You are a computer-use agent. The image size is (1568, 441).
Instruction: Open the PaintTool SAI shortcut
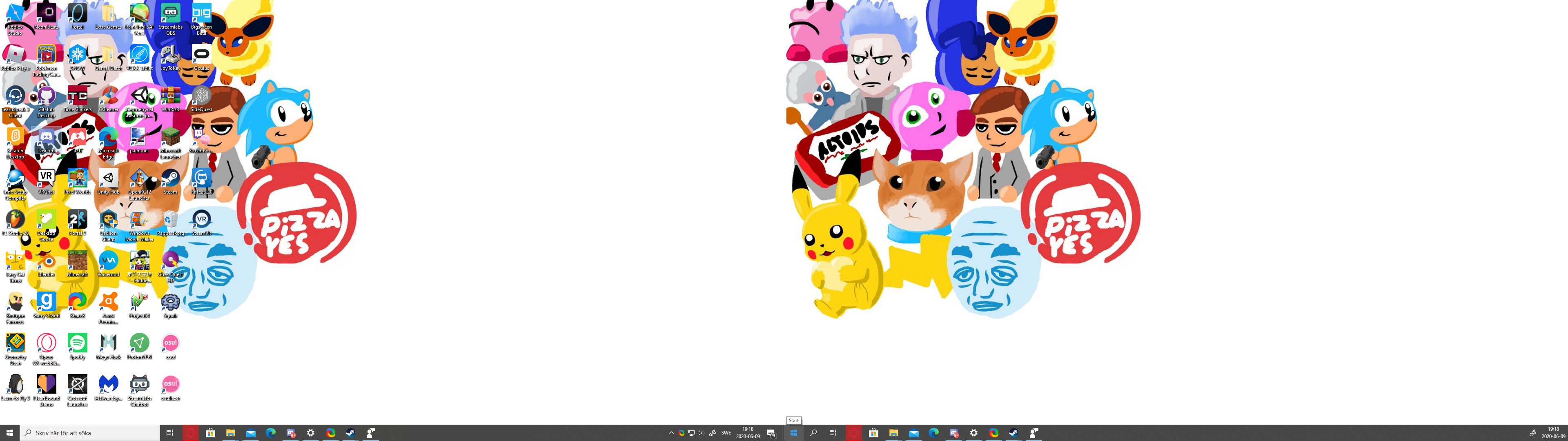click(x=139, y=18)
